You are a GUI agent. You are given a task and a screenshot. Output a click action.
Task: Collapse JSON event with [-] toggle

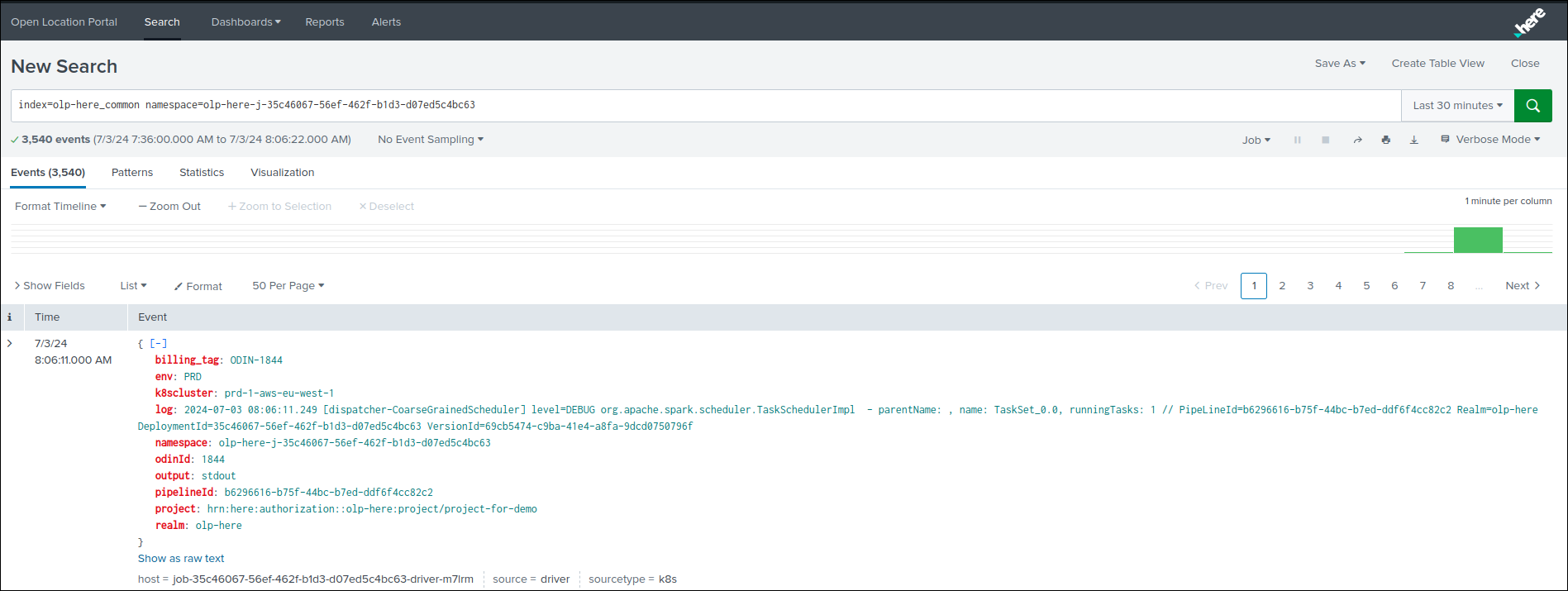tap(159, 343)
